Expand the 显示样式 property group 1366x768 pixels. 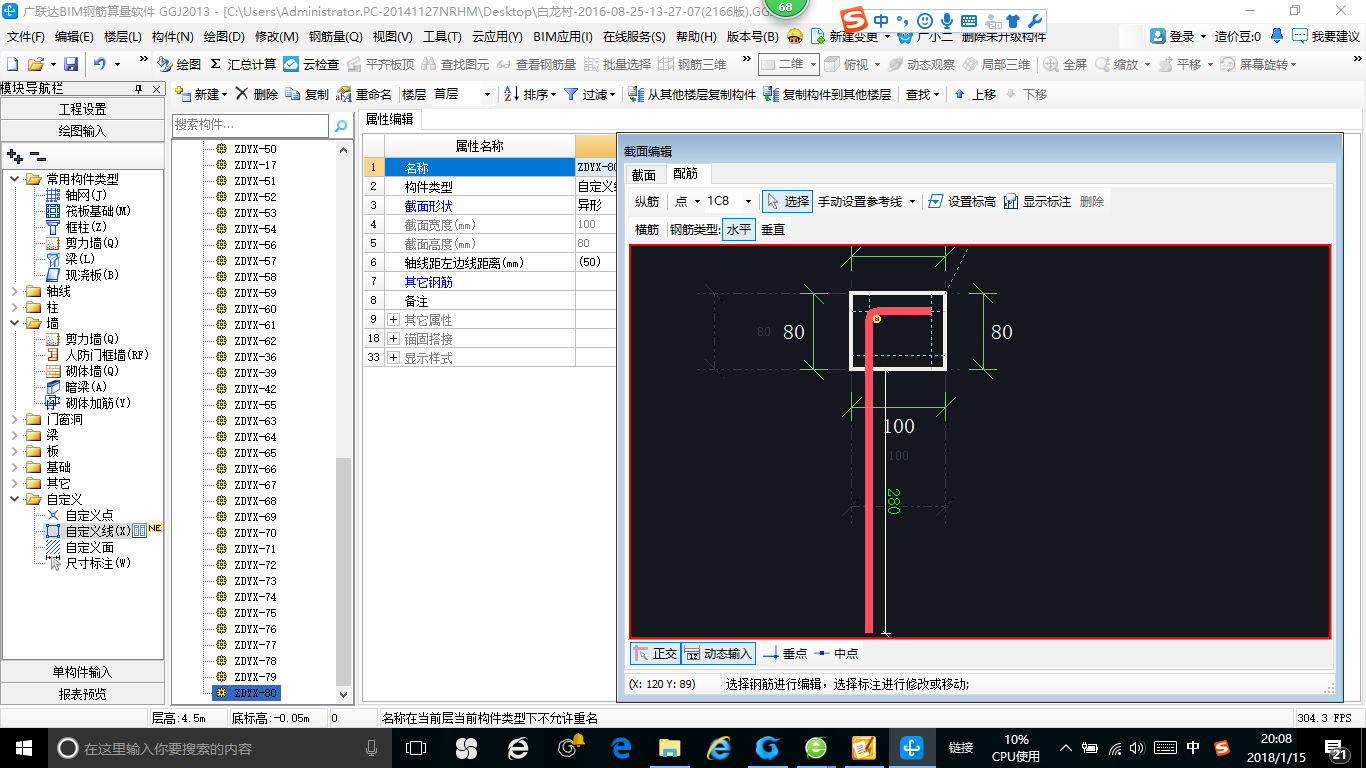394,358
